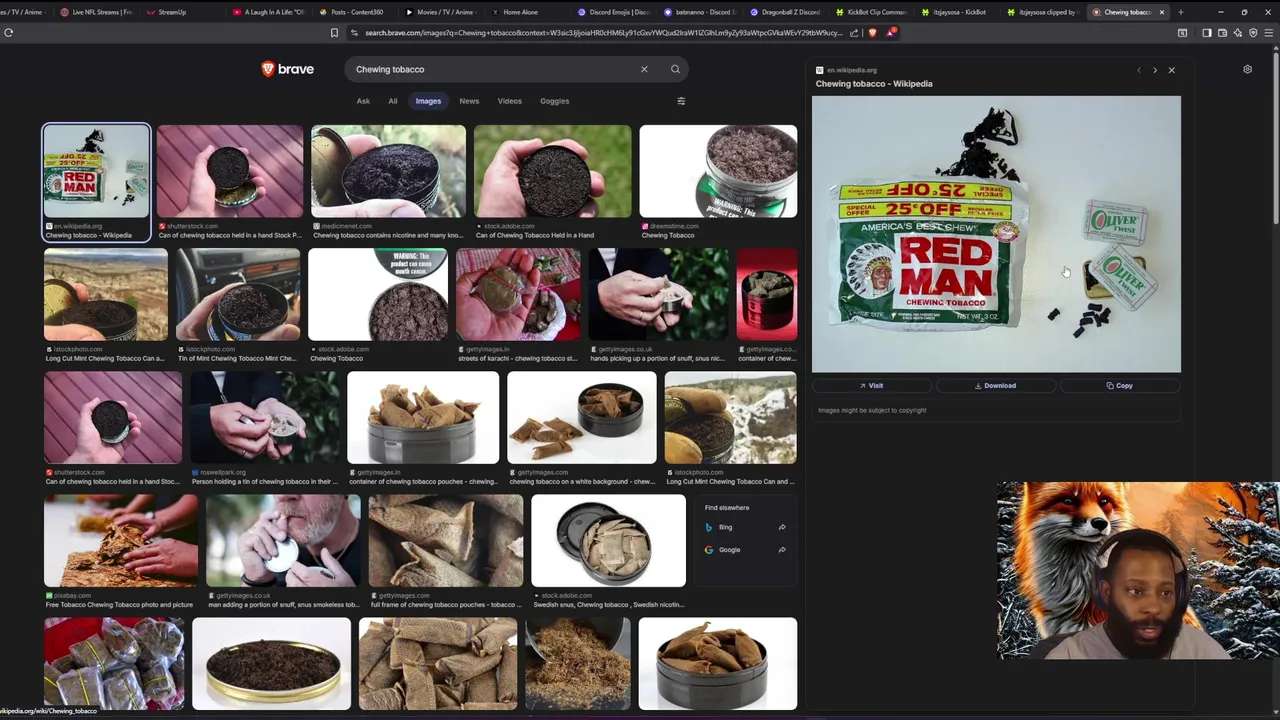Viewport: 1280px width, 720px height.
Task: Click the Visit button
Action: point(871,385)
